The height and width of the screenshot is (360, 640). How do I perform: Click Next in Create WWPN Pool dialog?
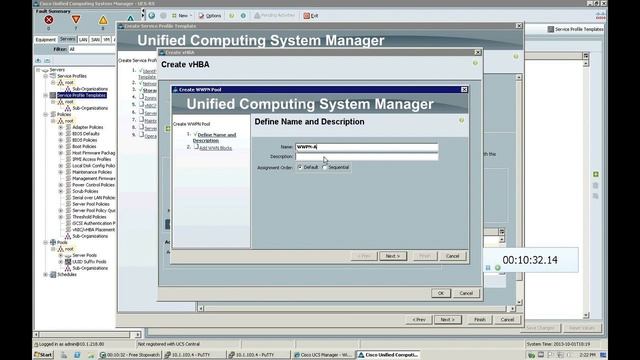pyautogui.click(x=393, y=256)
